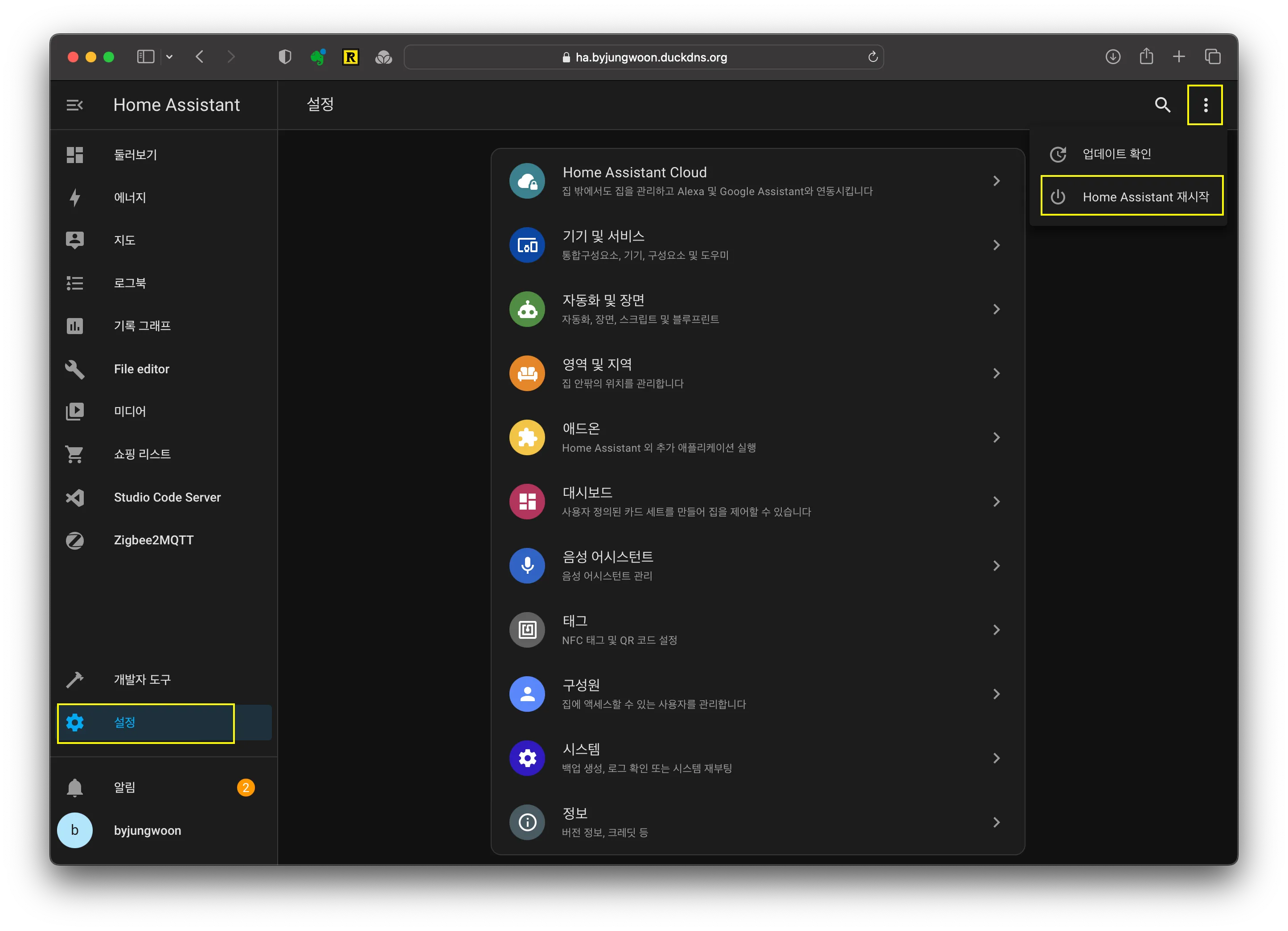Viewport: 1288px width, 931px height.
Task: Click the Home Assistant Cloud icon
Action: 527,181
